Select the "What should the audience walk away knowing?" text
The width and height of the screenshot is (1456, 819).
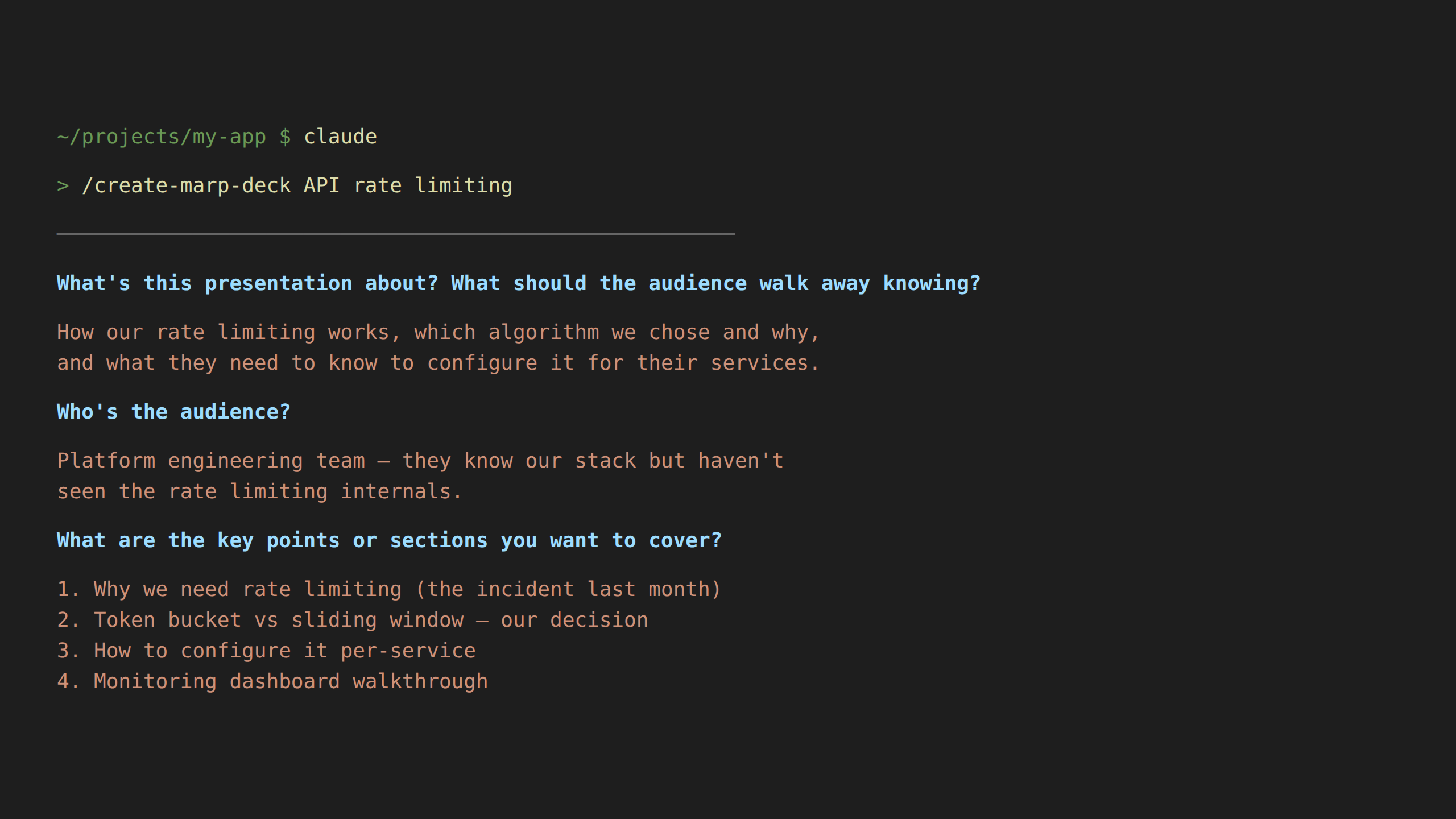pyautogui.click(x=715, y=283)
